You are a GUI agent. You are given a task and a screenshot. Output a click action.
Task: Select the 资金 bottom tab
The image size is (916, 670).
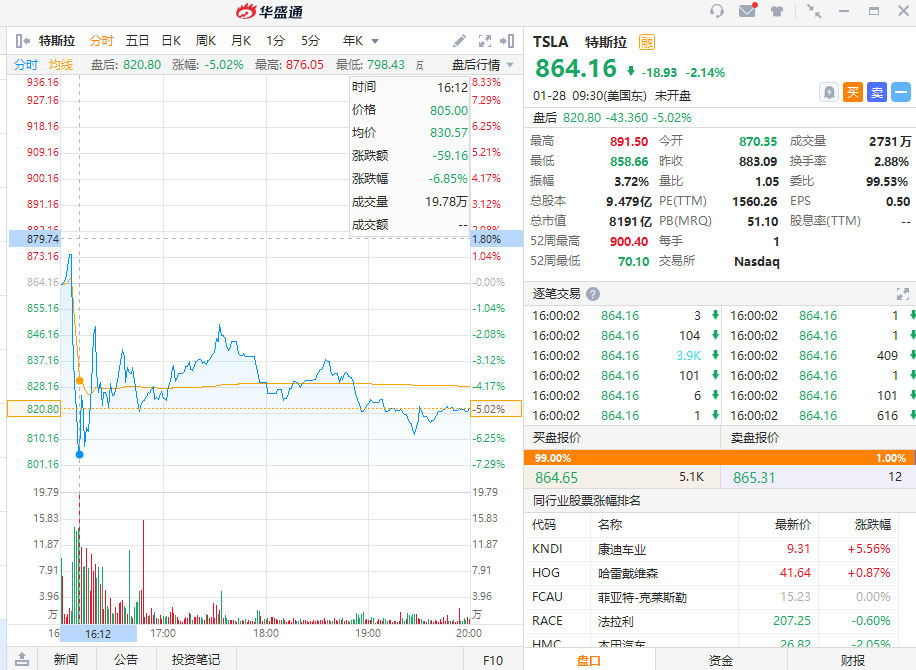pyautogui.click(x=721, y=660)
